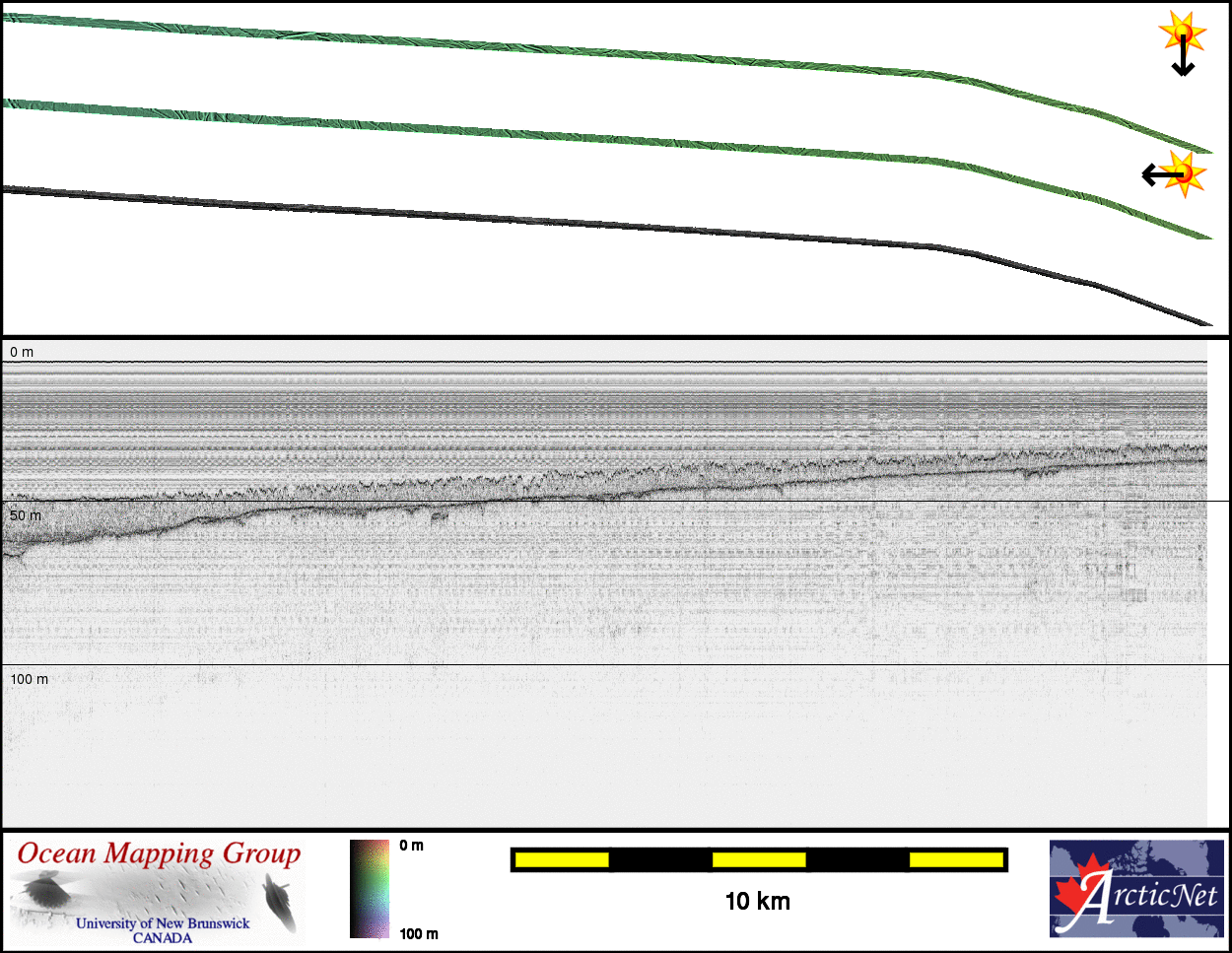Click the 0 m depth label in profile

click(22, 352)
